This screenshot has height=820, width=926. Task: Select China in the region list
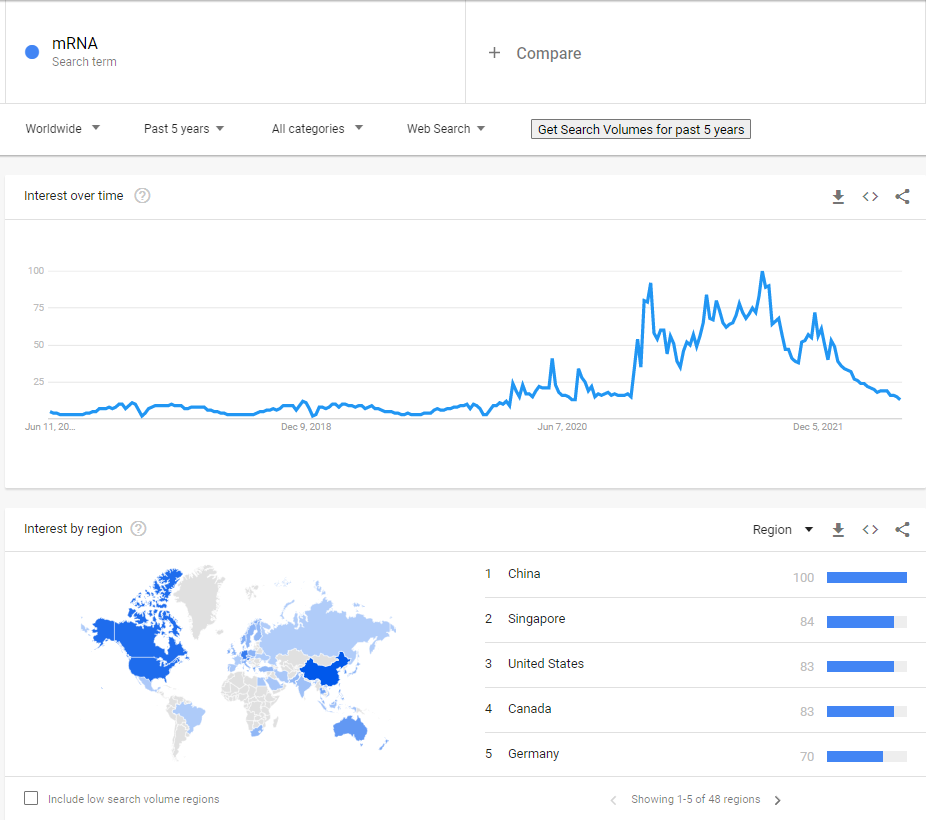pos(524,574)
